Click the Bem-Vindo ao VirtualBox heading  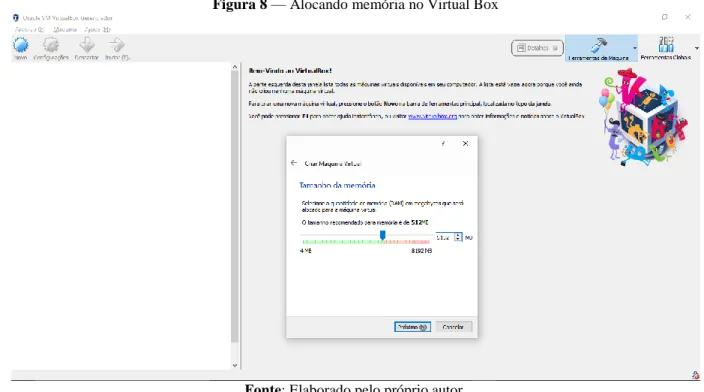[290, 71]
